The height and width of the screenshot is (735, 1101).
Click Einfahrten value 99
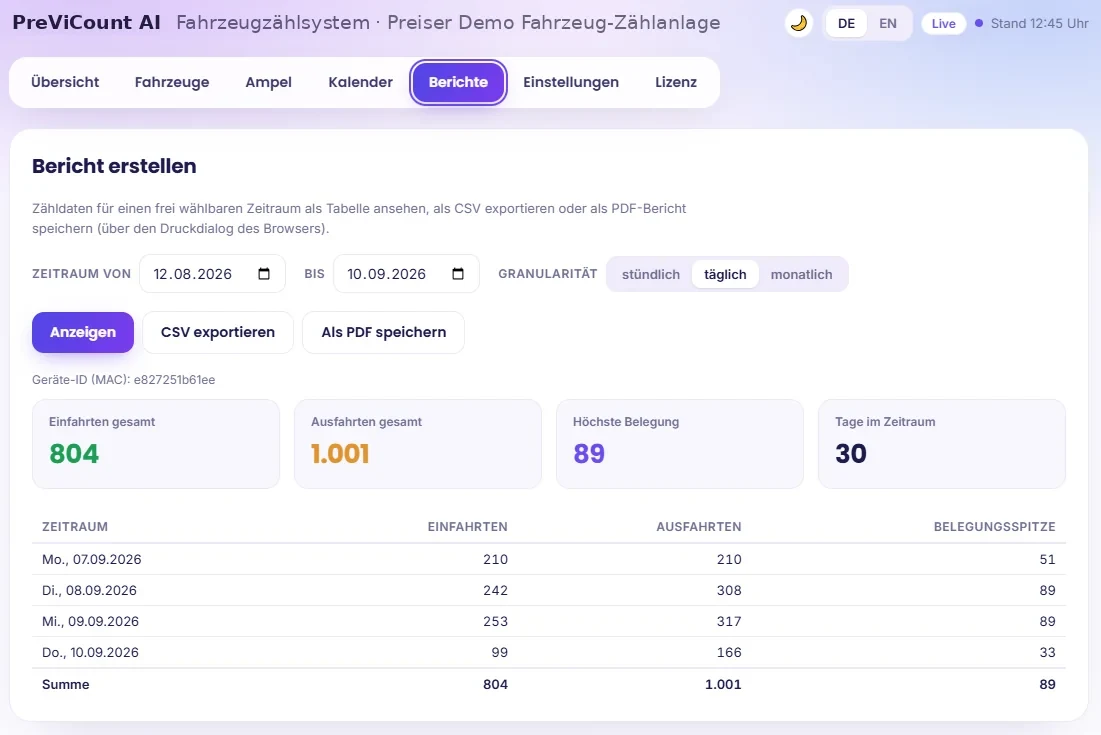pyautogui.click(x=499, y=652)
